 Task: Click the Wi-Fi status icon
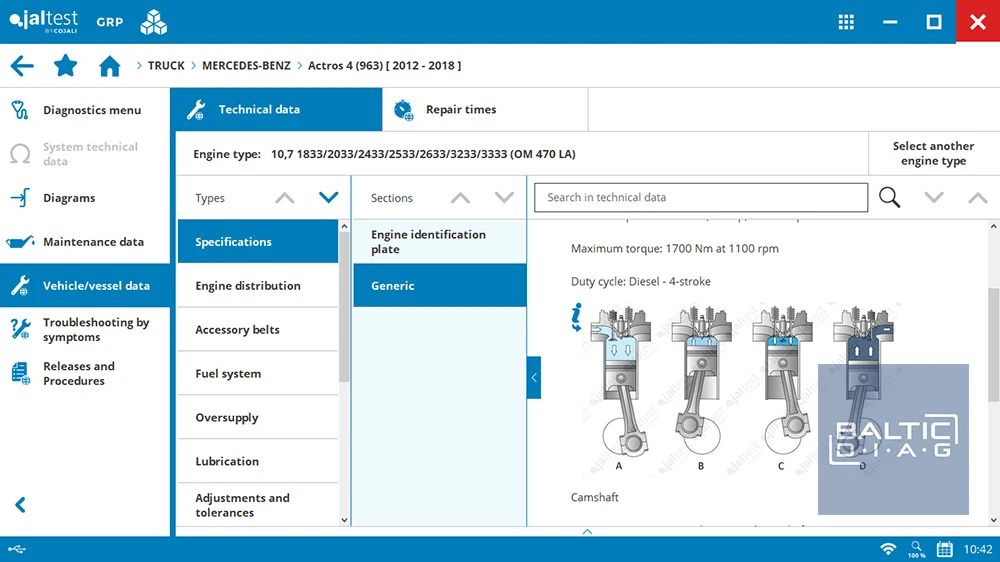click(888, 549)
